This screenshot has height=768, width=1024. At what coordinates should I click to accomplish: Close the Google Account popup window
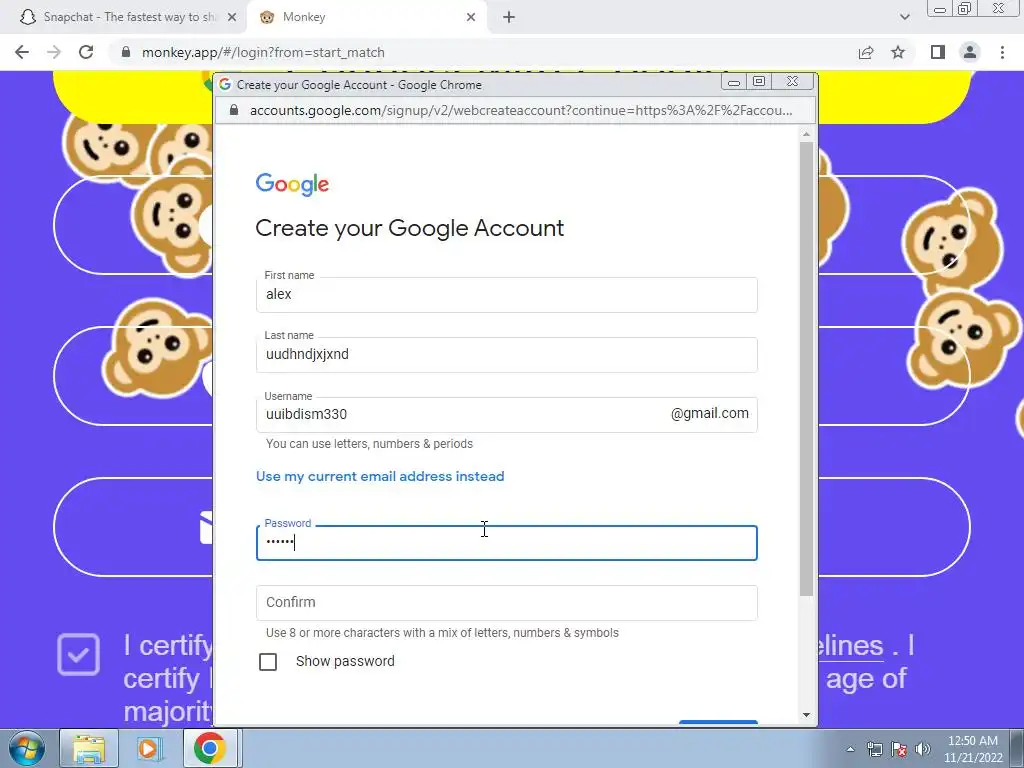click(x=793, y=82)
